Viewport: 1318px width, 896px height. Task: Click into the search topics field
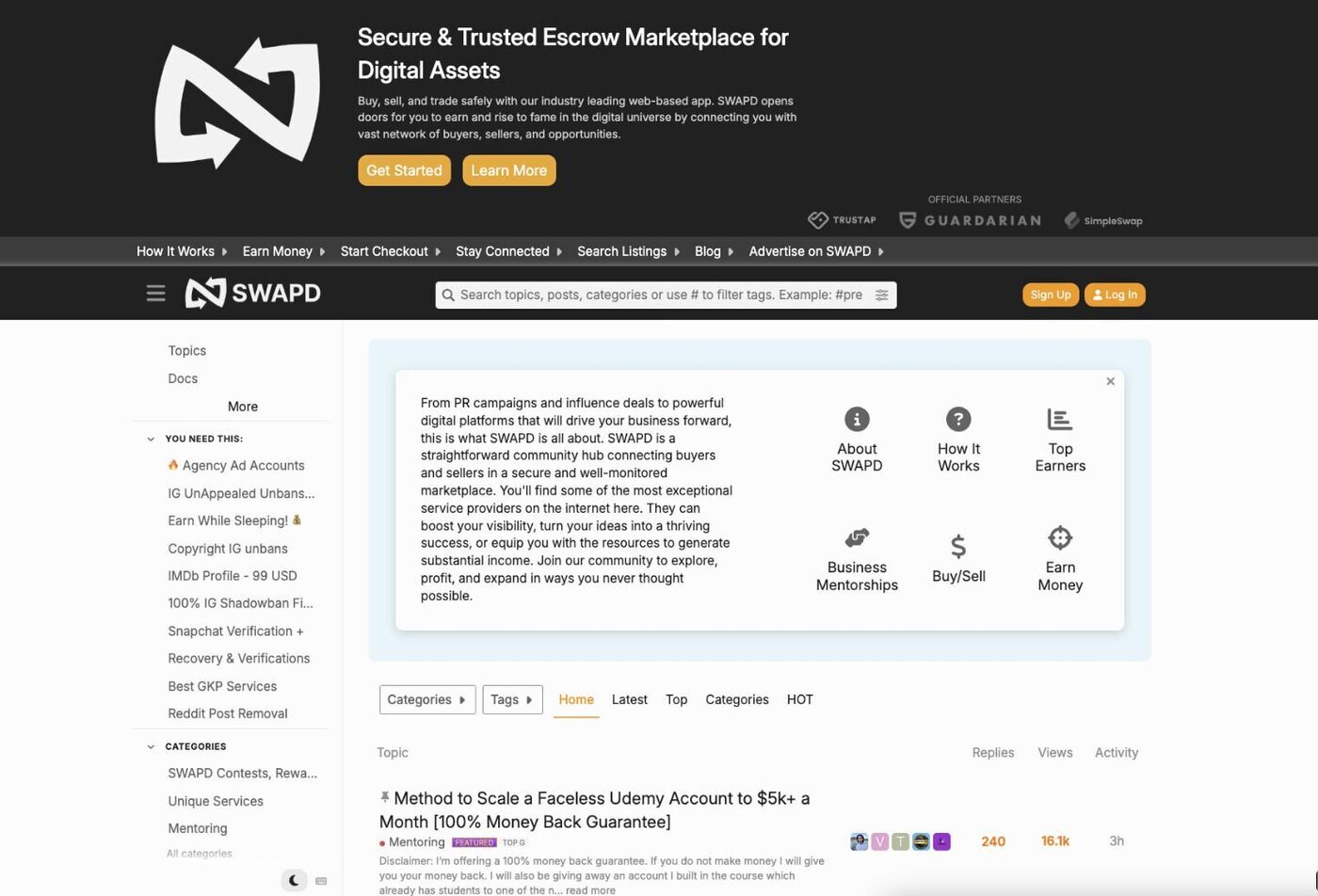pyautogui.click(x=659, y=295)
